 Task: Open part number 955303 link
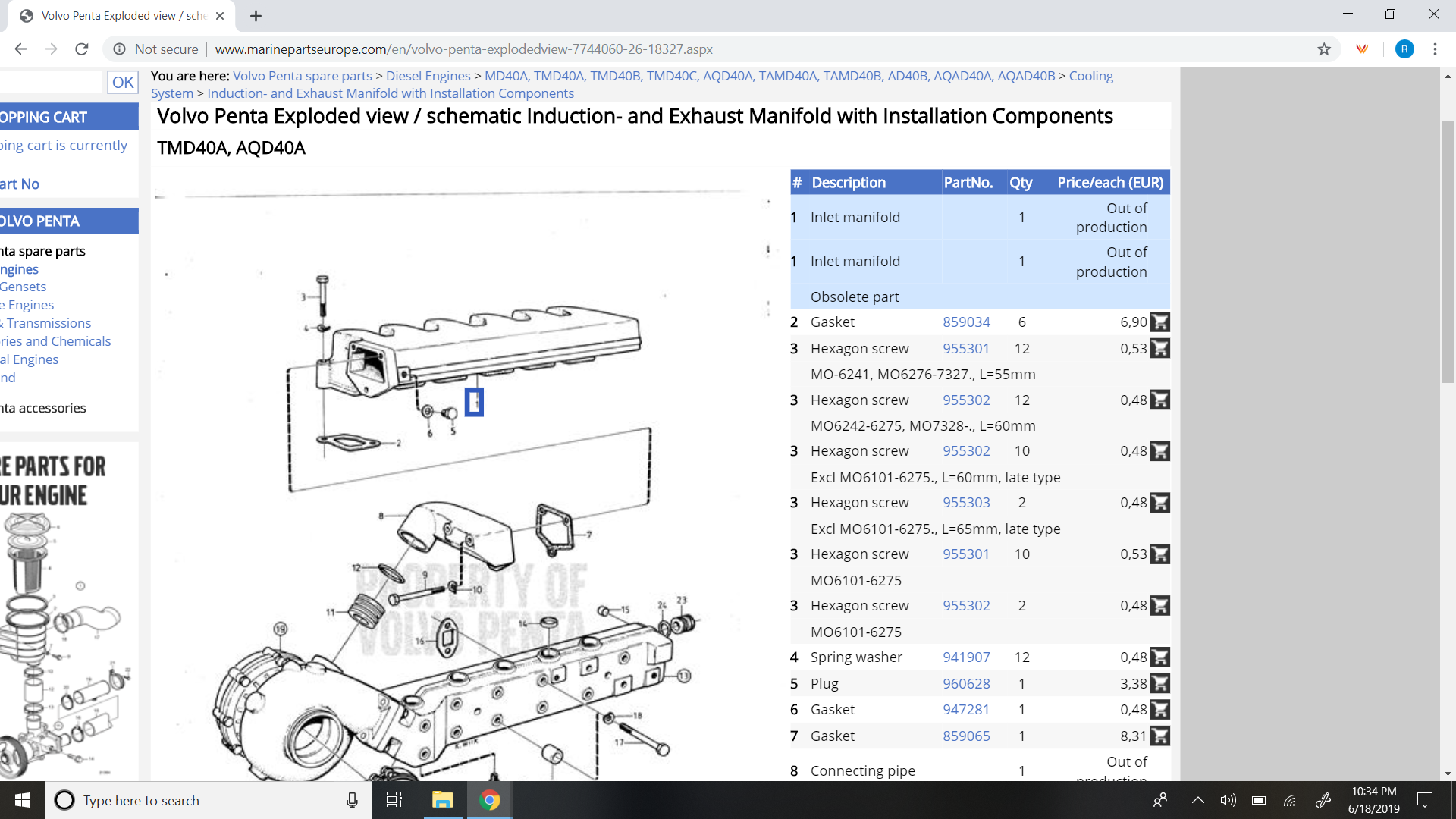click(x=966, y=503)
